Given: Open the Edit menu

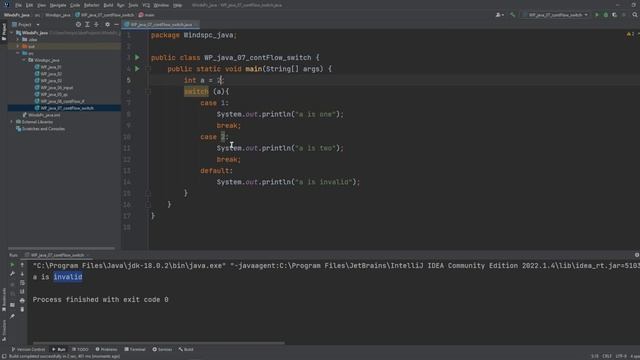Looking at the screenshot, I should click(x=29, y=5).
